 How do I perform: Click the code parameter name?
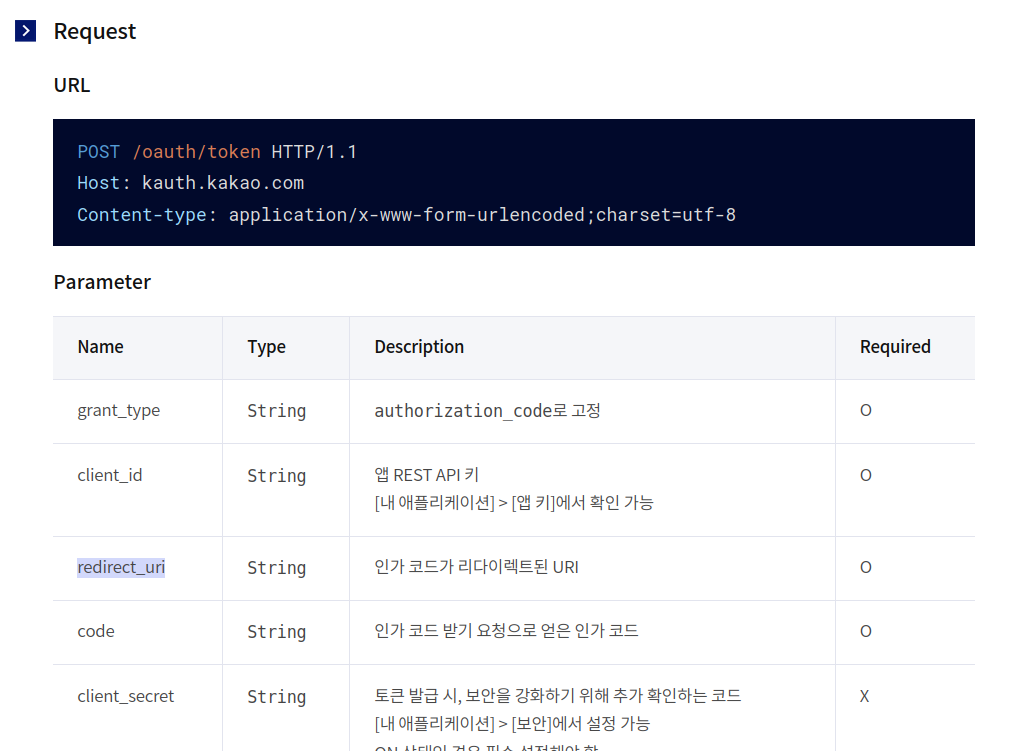click(x=95, y=631)
